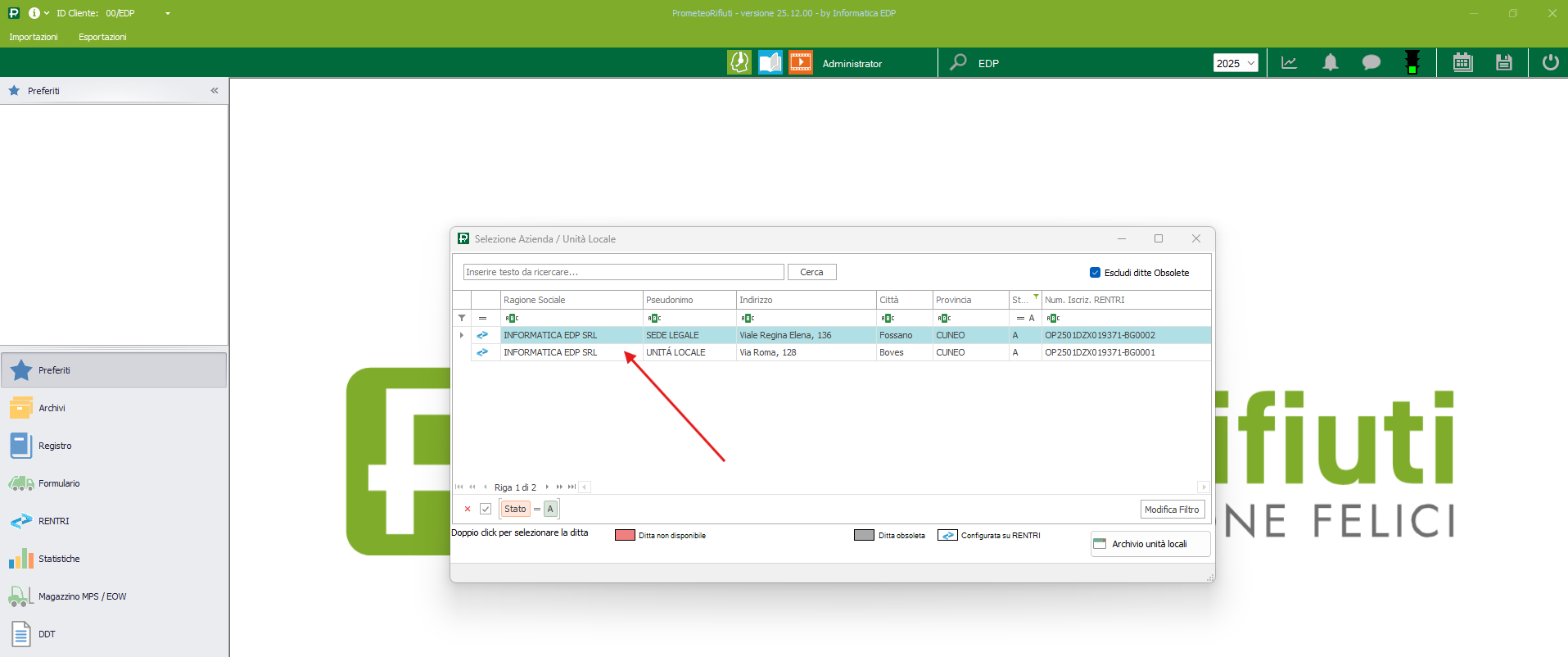The height and width of the screenshot is (657, 1568).
Task: Open the Esportazioni menu
Action: (x=102, y=37)
